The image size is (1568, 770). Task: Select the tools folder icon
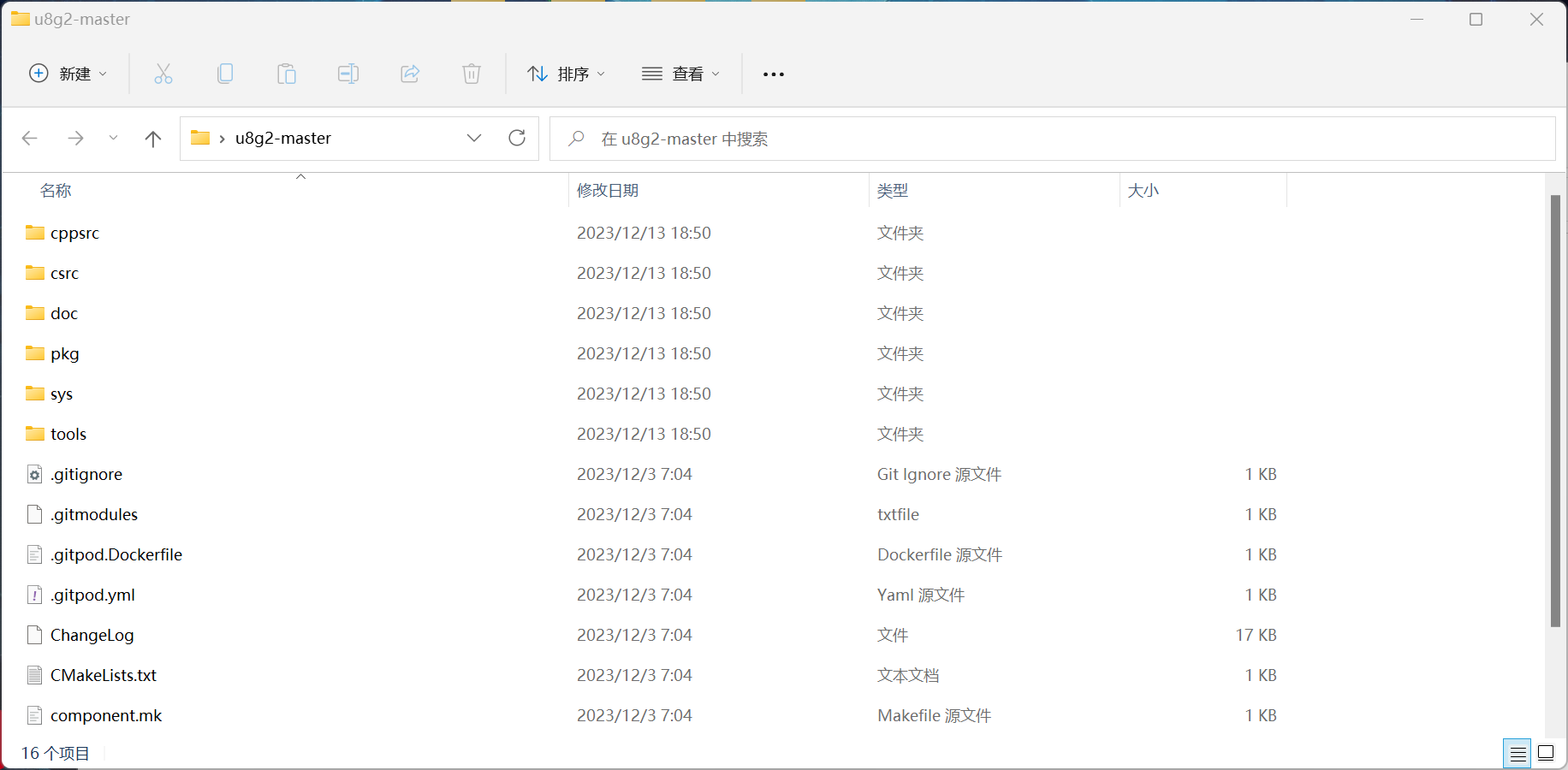[x=35, y=434]
